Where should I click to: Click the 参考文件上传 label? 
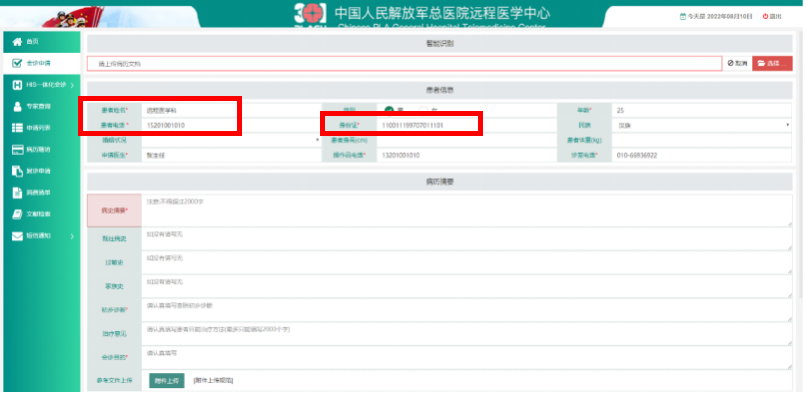point(114,381)
